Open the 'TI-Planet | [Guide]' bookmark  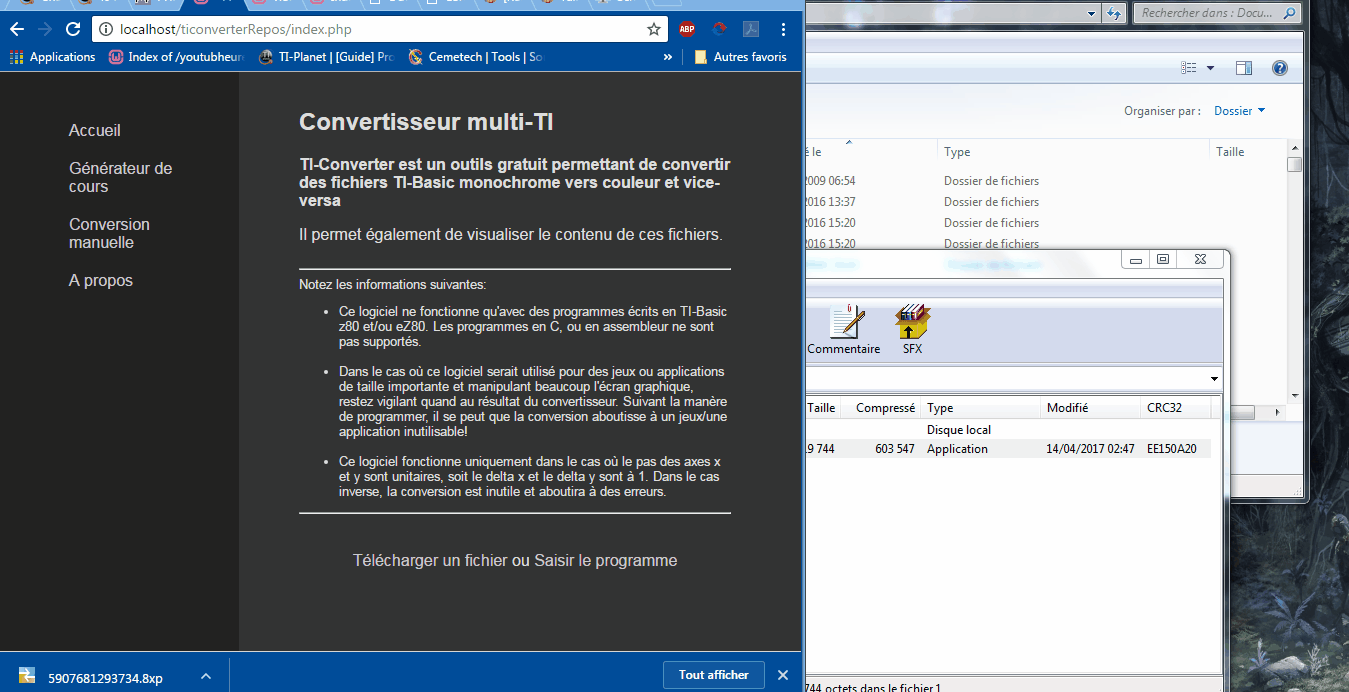pos(326,57)
